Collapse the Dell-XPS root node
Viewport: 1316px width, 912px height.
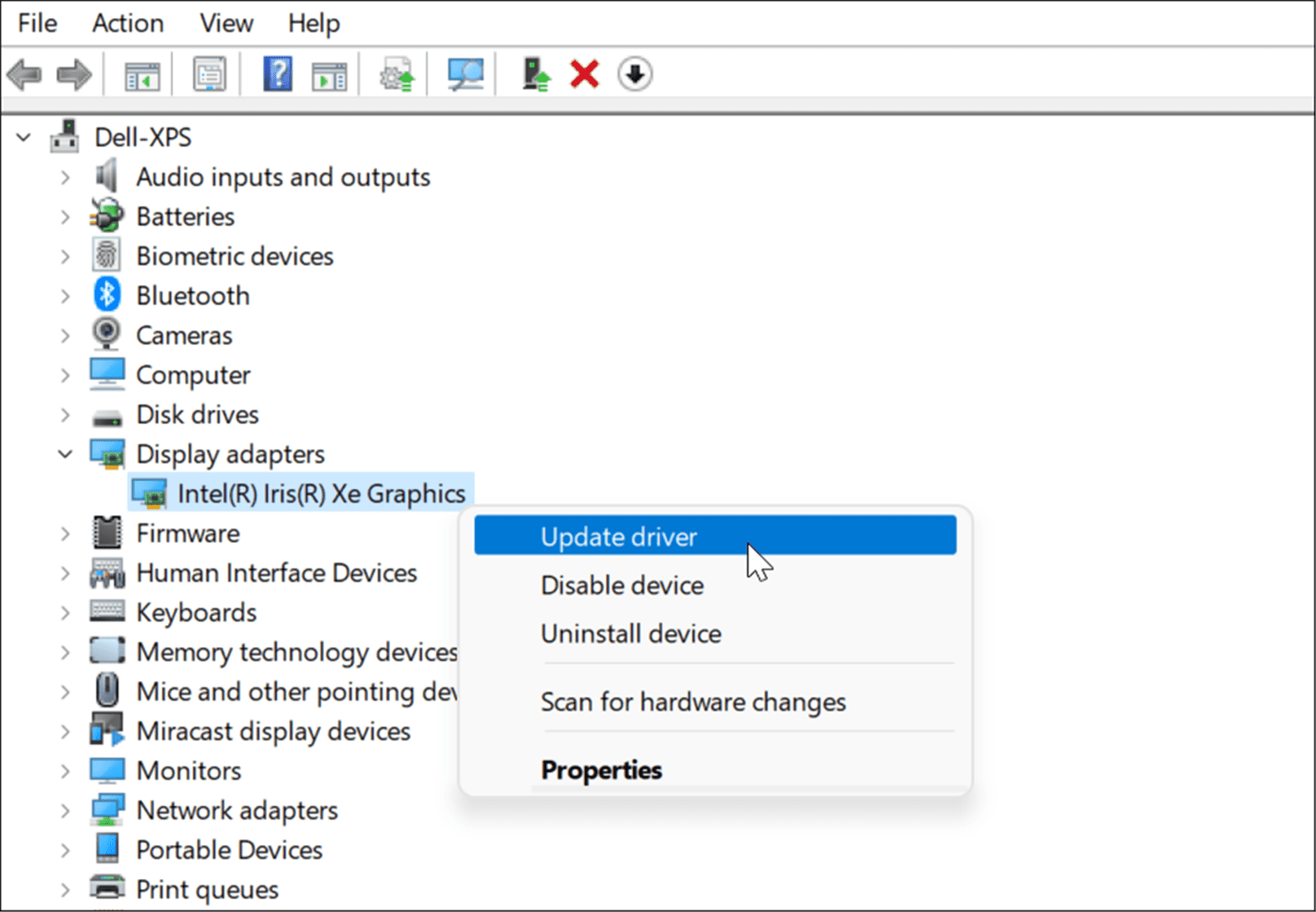pyautogui.click(x=23, y=137)
